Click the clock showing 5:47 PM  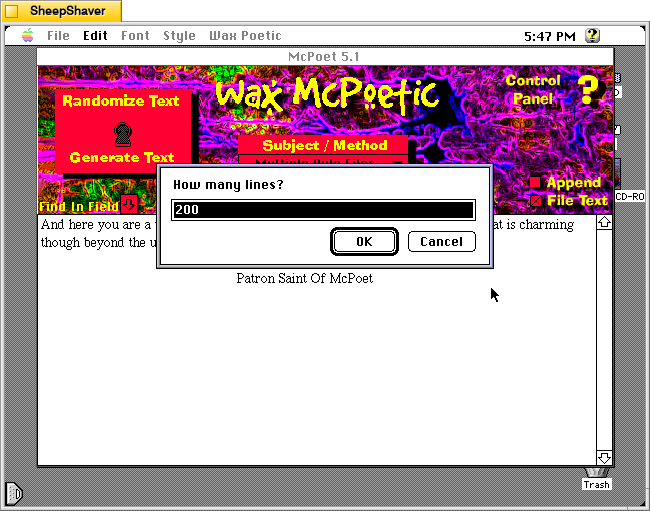coord(550,36)
